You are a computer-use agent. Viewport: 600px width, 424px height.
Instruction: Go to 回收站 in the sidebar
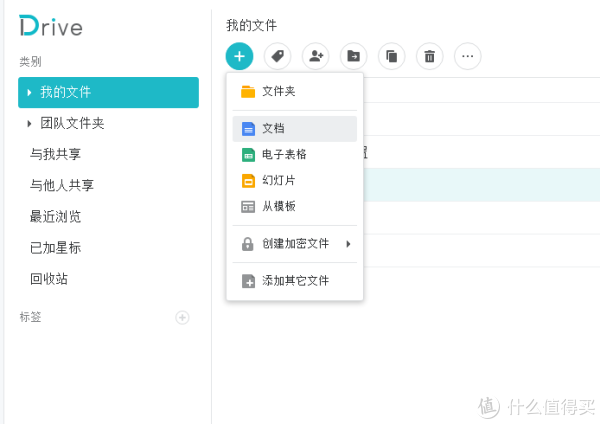49,278
